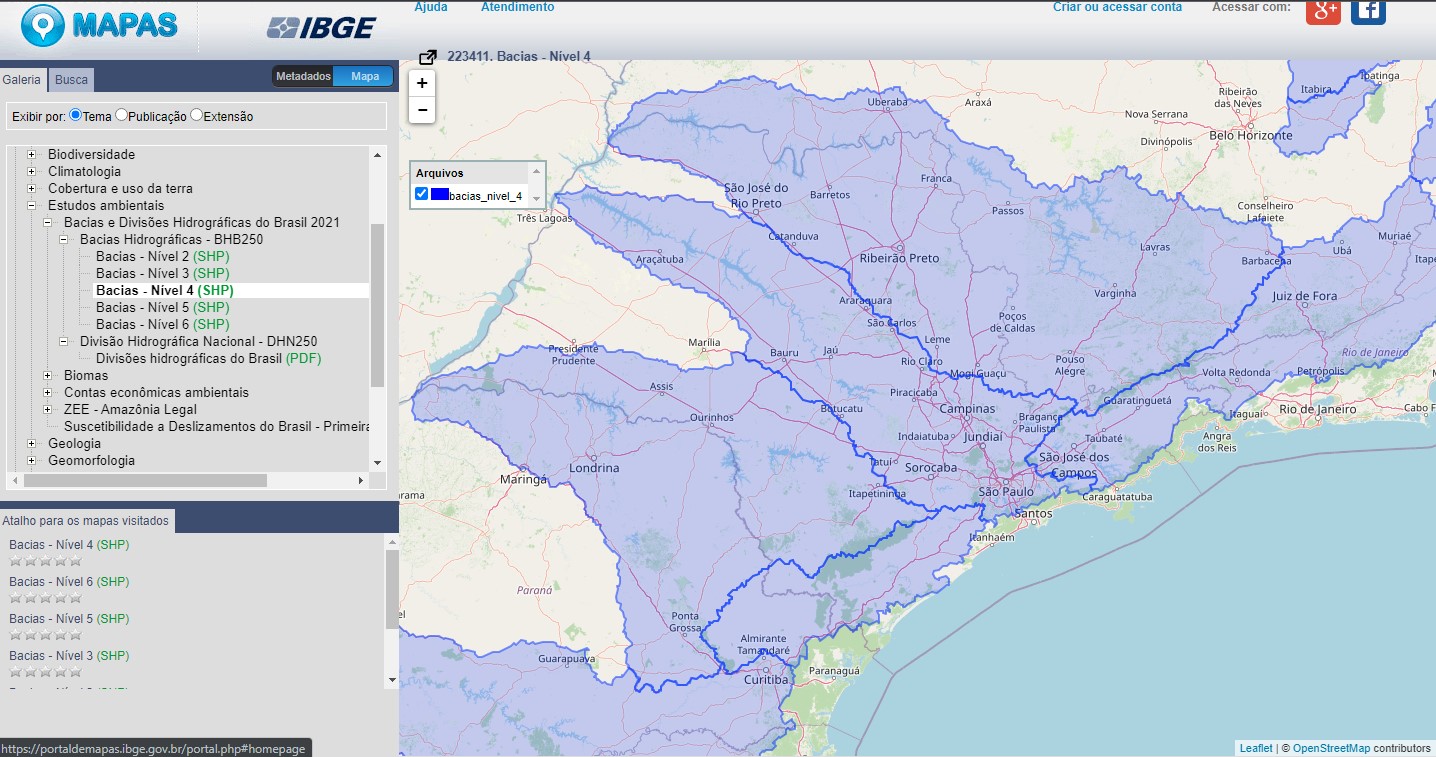
Task: Click the IBGE logo
Action: 321,28
